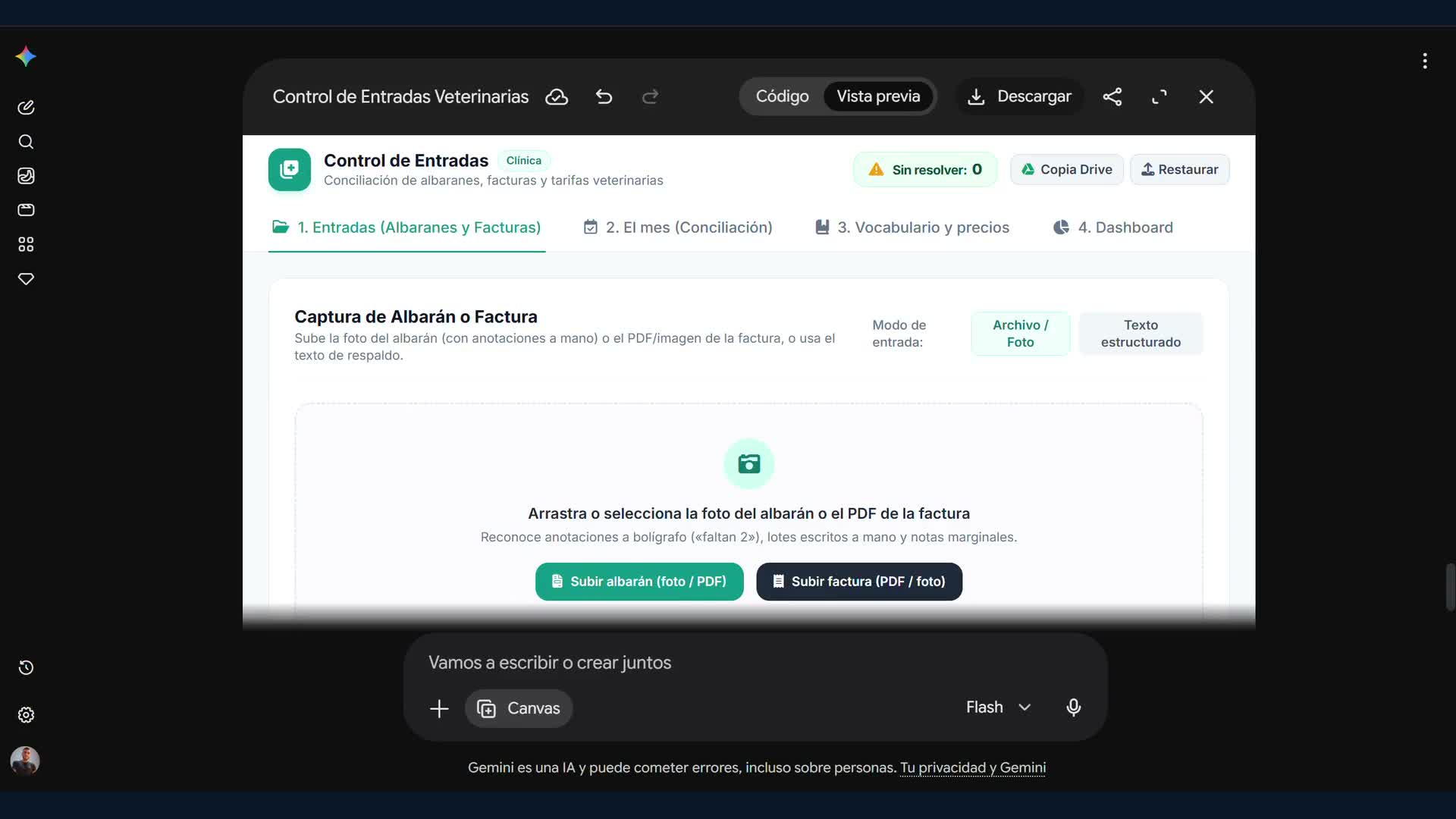The height and width of the screenshot is (819, 1456).
Task: Open search in the left sidebar
Action: point(26,142)
